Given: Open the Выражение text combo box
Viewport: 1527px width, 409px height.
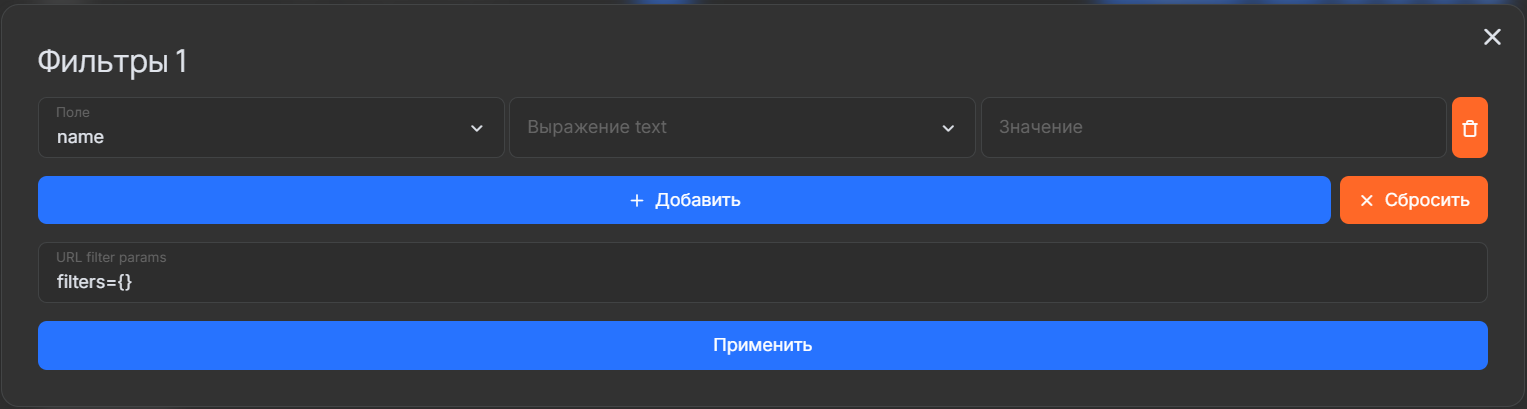Looking at the screenshot, I should [x=740, y=128].
